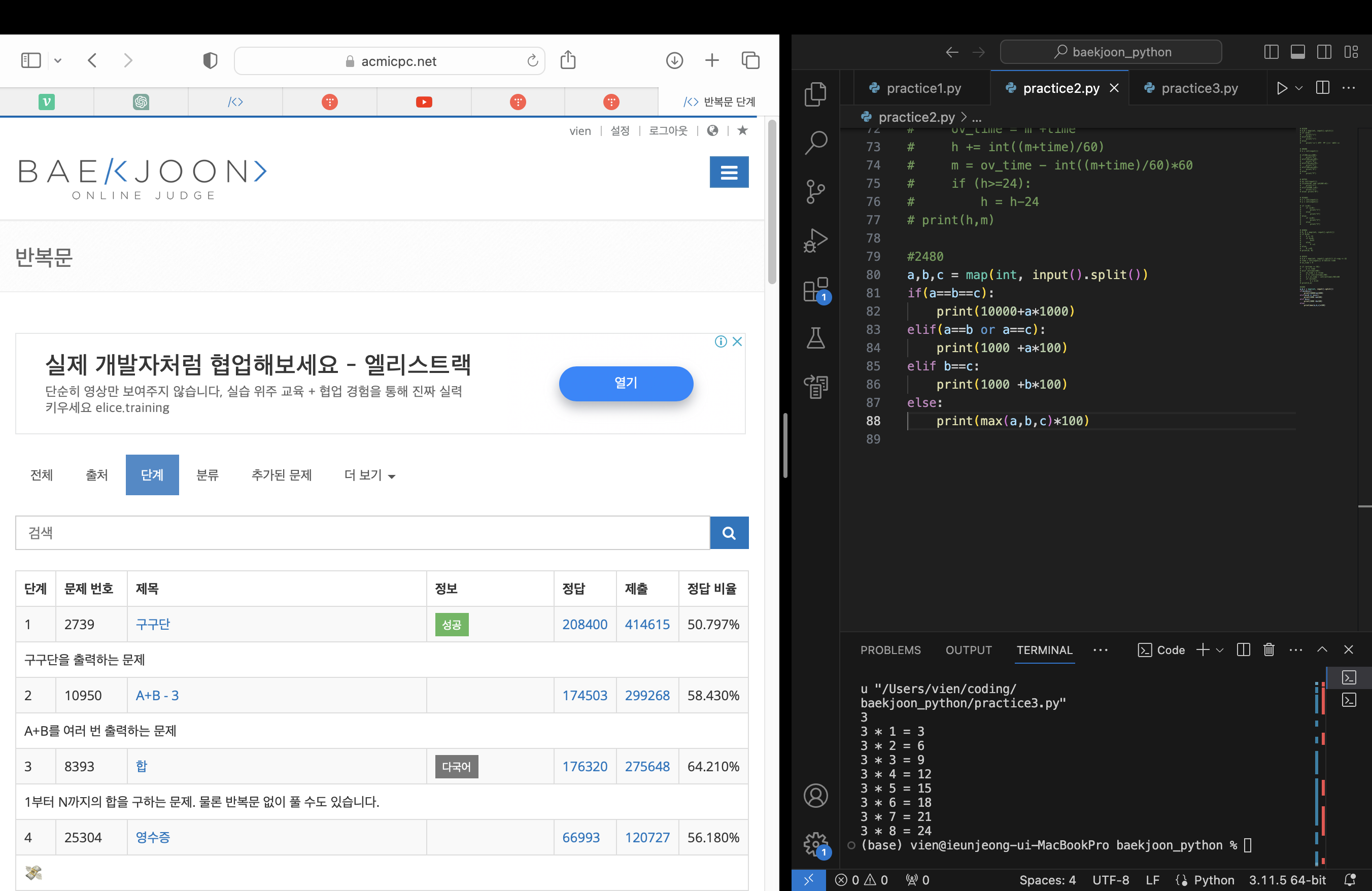This screenshot has height=891, width=1372.
Task: Expand the 더 보기 dropdown
Action: click(369, 475)
